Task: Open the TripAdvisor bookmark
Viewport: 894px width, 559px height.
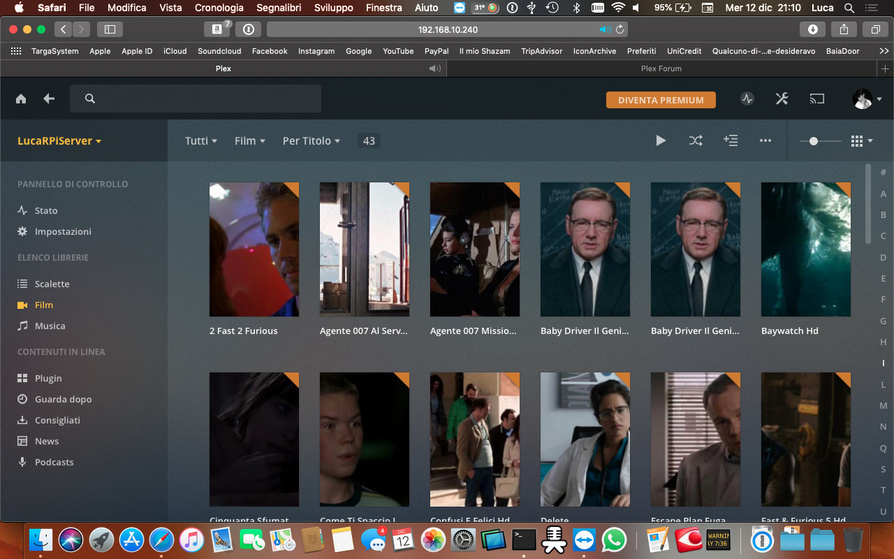Action: tap(541, 51)
